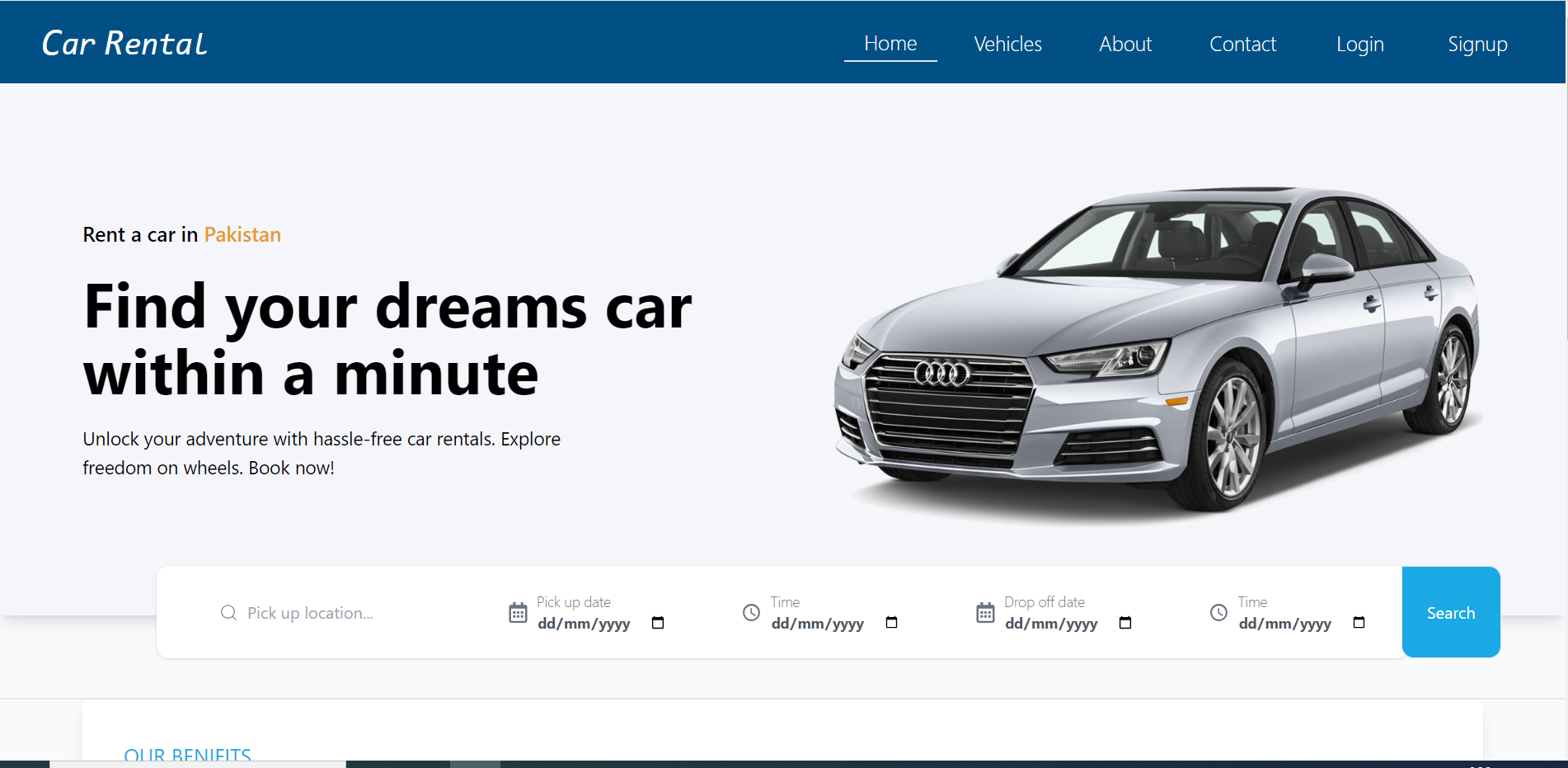Screen dimensions: 1568x768
Task: Go to the Home navigation tab
Action: click(890, 44)
